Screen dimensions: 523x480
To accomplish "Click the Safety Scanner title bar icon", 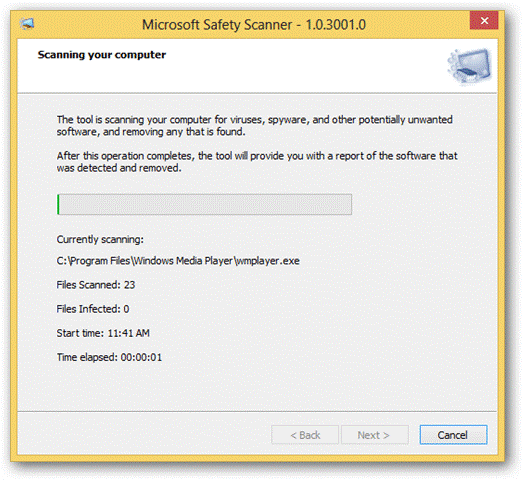I will point(27,24).
